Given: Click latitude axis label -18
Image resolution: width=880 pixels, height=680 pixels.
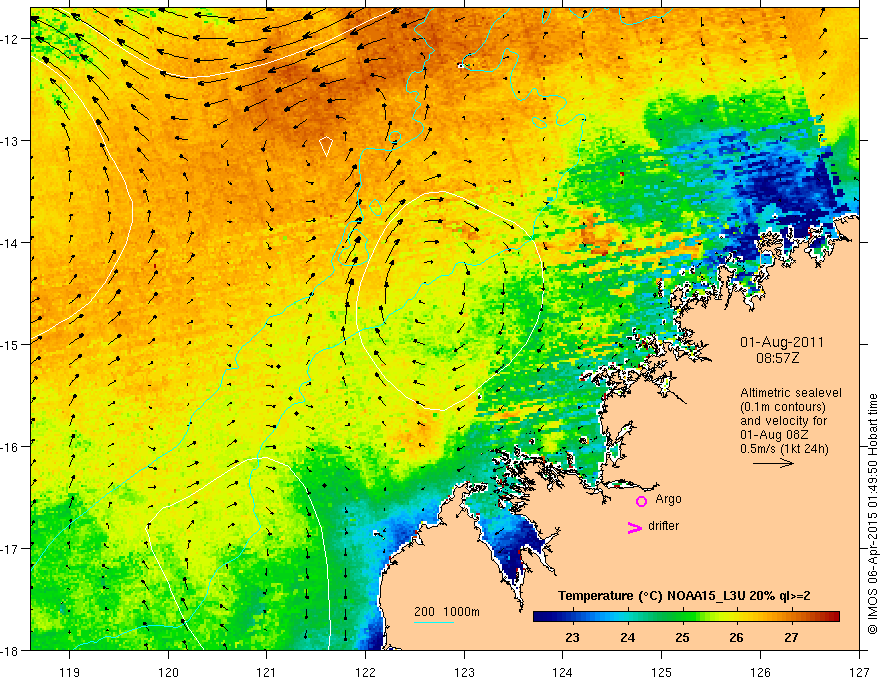Looking at the screenshot, I should (x=11, y=650).
